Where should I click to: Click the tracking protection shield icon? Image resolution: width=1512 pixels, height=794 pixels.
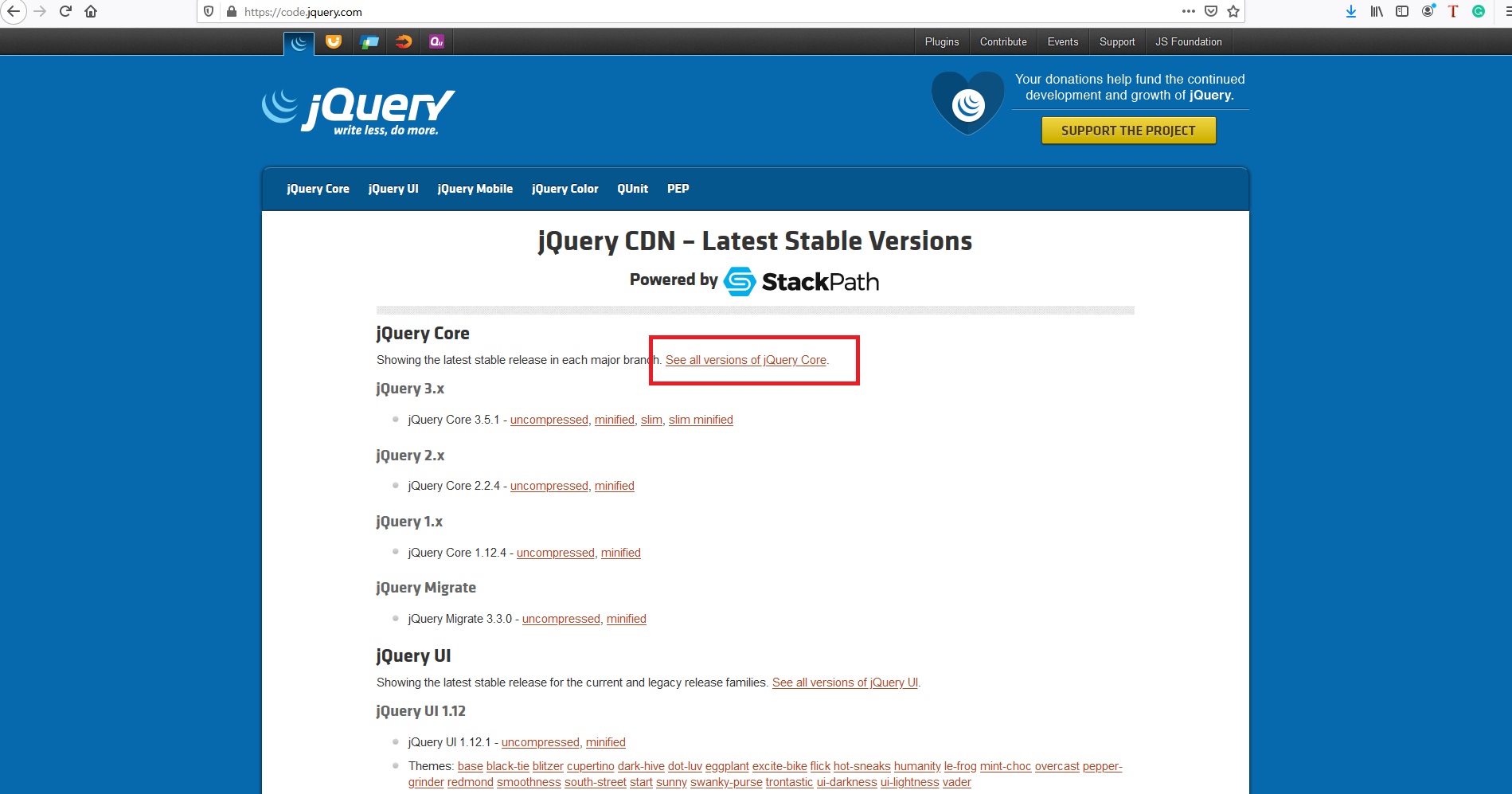coord(209,11)
